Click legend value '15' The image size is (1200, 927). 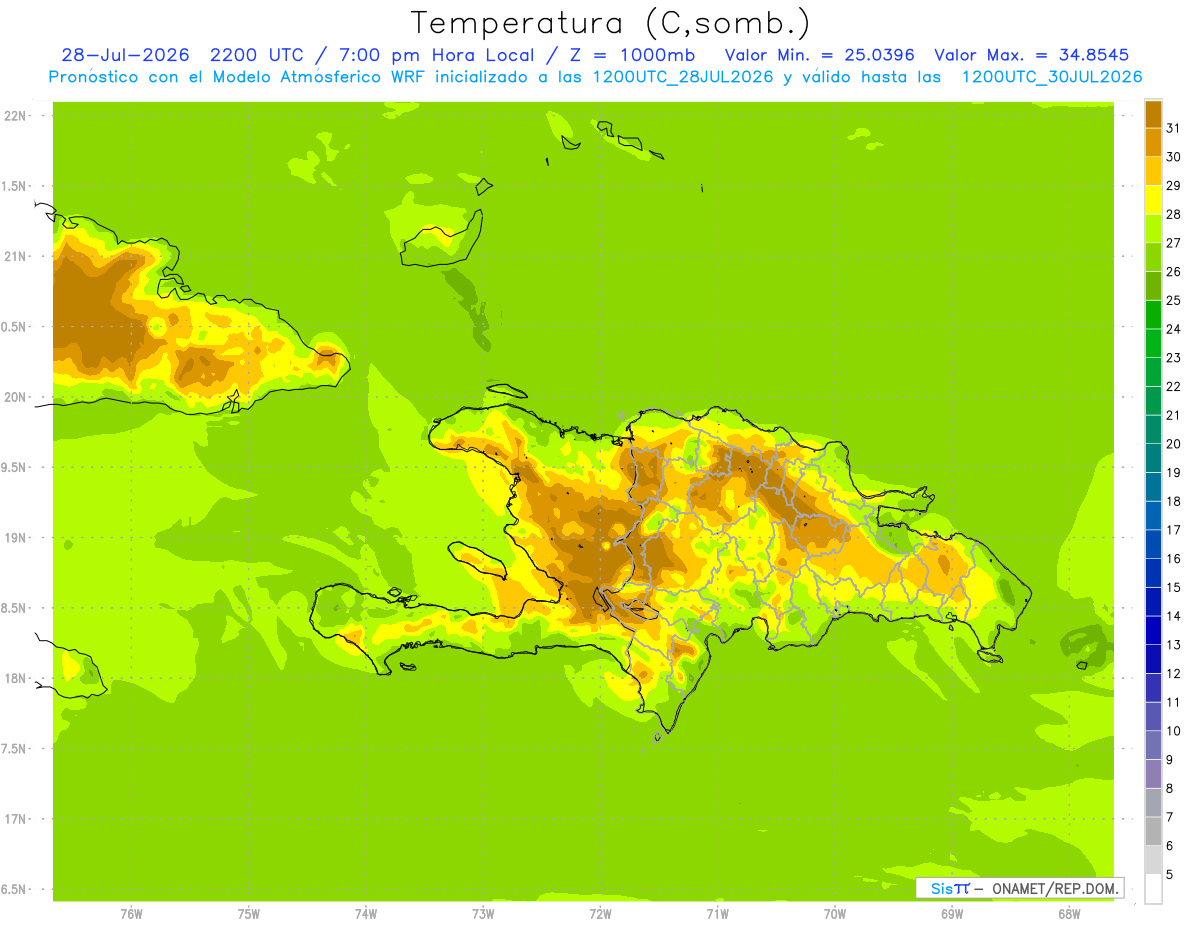(1174, 588)
